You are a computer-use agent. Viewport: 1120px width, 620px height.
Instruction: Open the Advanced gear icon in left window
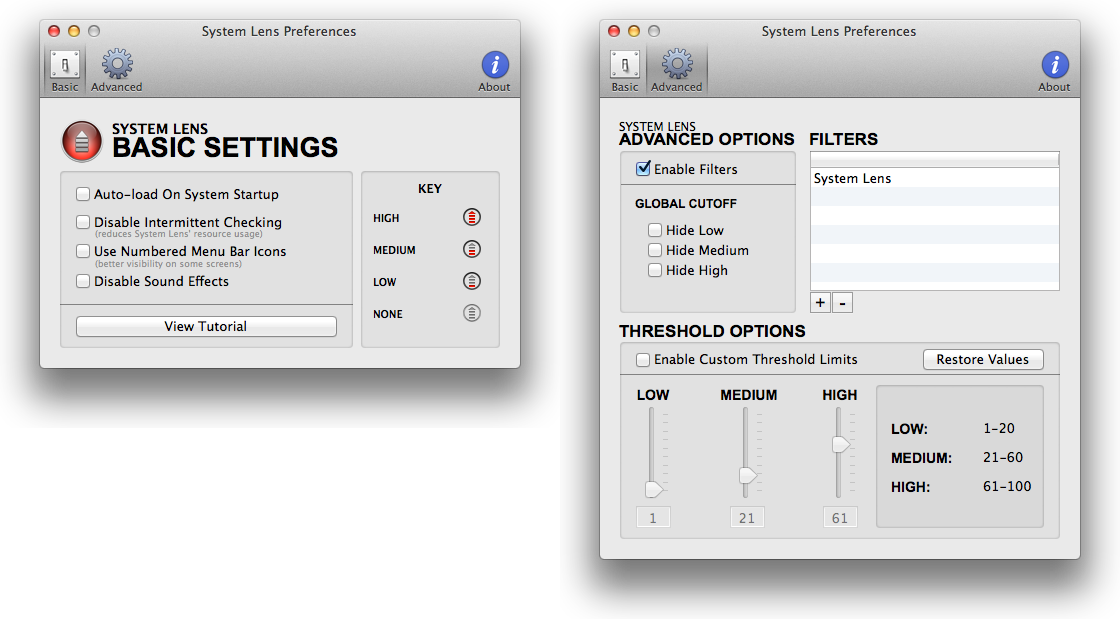(117, 66)
